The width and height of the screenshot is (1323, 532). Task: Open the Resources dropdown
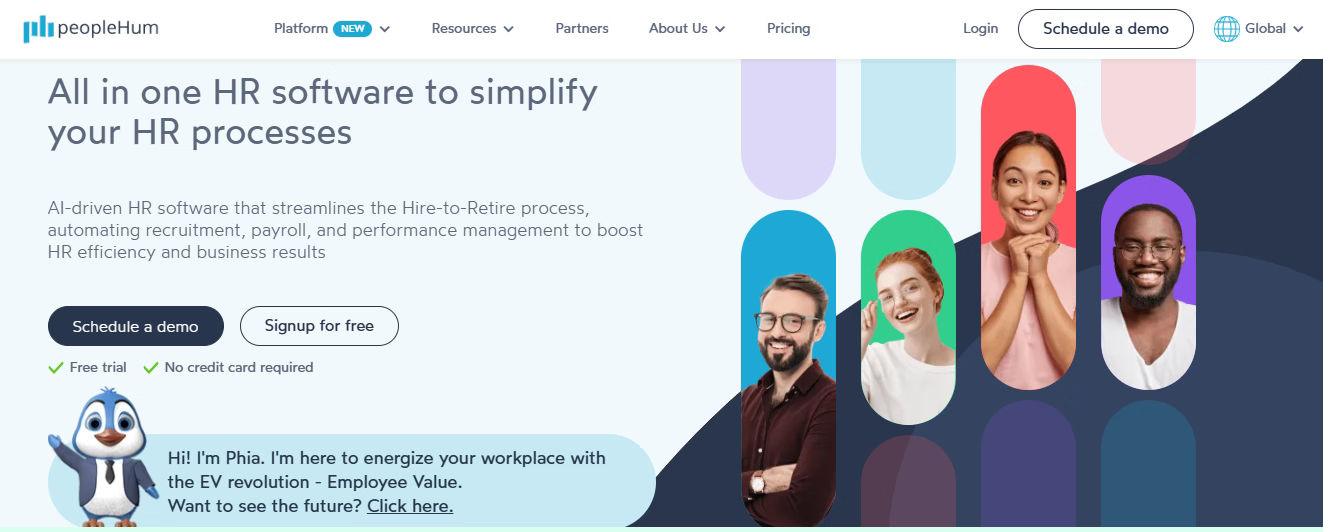[x=473, y=29]
